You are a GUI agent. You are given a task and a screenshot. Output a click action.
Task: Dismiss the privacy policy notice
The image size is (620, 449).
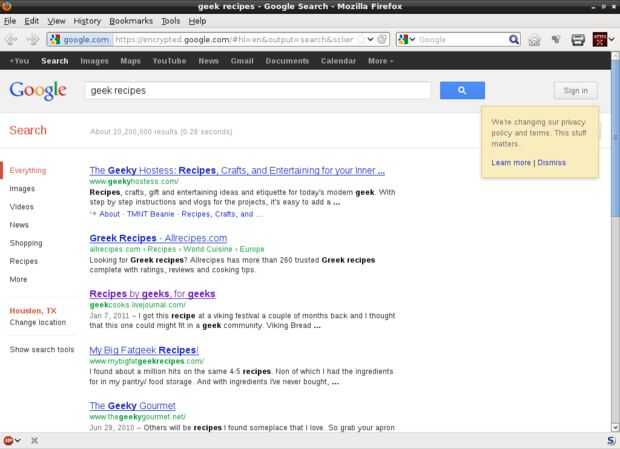[551, 162]
